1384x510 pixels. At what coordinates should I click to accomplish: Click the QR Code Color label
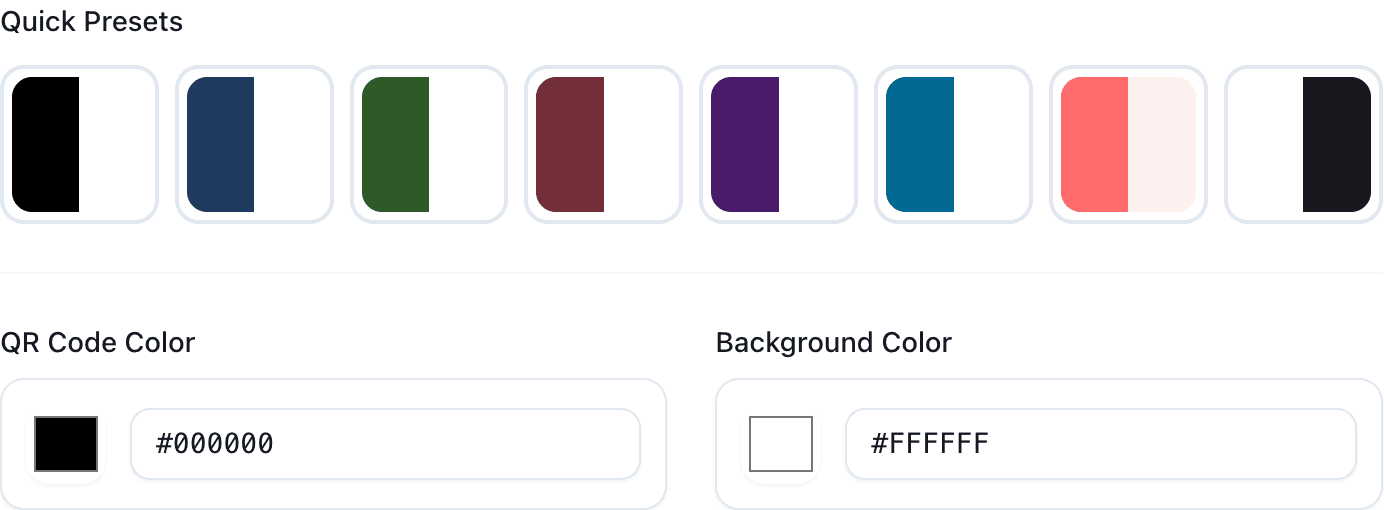point(98,343)
